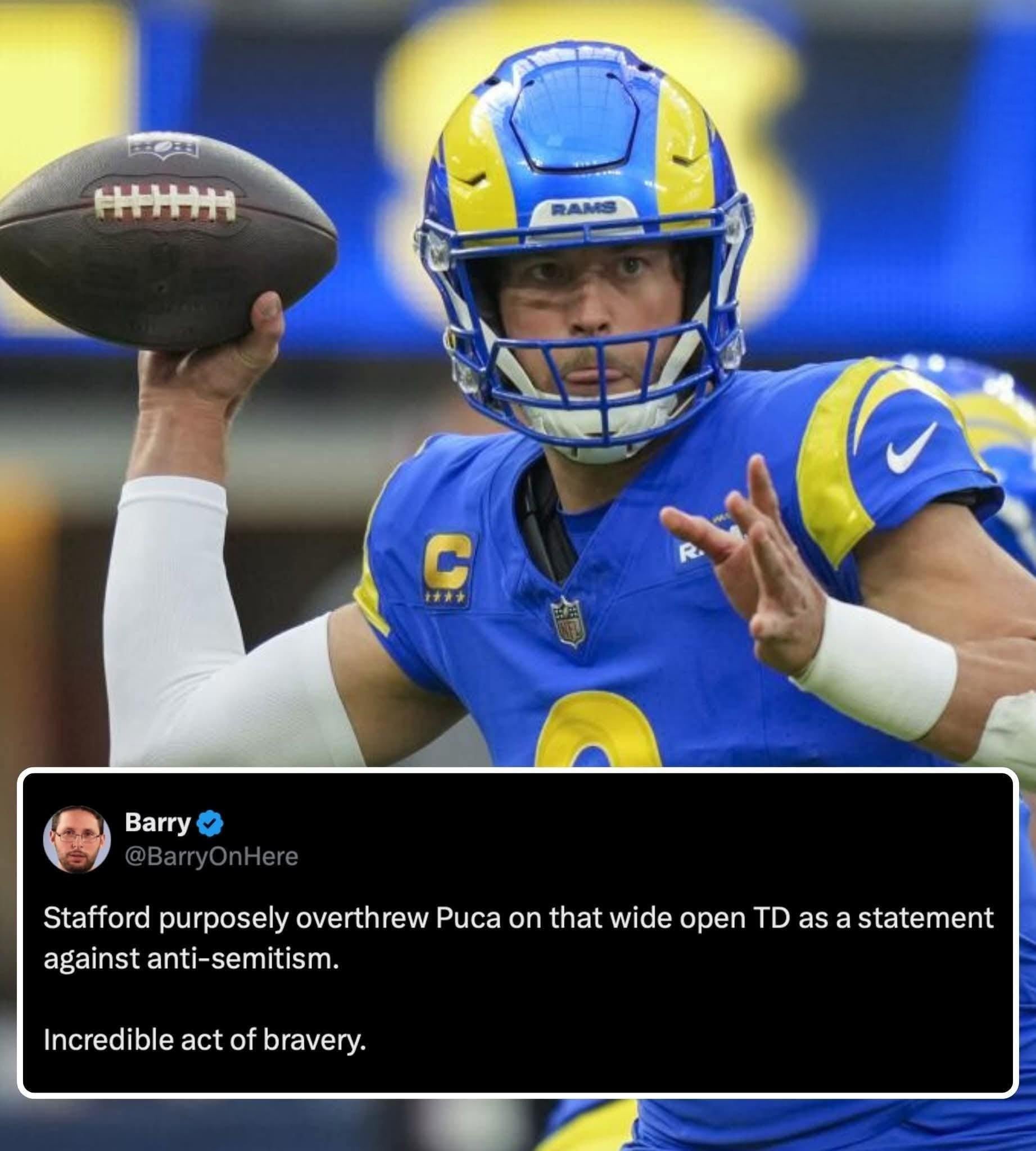Click the NFL logo printed on the football
The height and width of the screenshot is (1151, 1036).
[162, 147]
